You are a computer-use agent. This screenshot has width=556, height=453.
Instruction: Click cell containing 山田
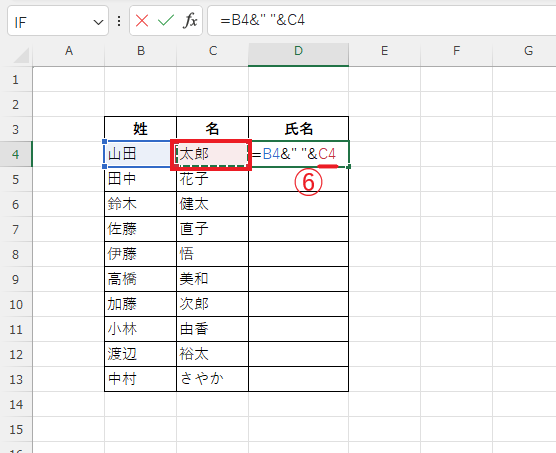pyautogui.click(x=141, y=154)
